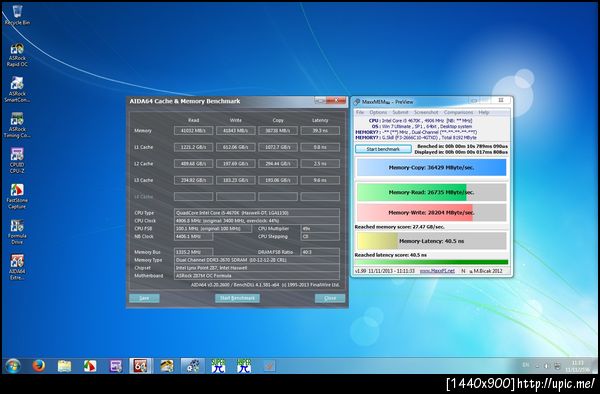Click the blue Memory-Copy result bar
Viewport: 600px width, 394px height.
[431, 168]
